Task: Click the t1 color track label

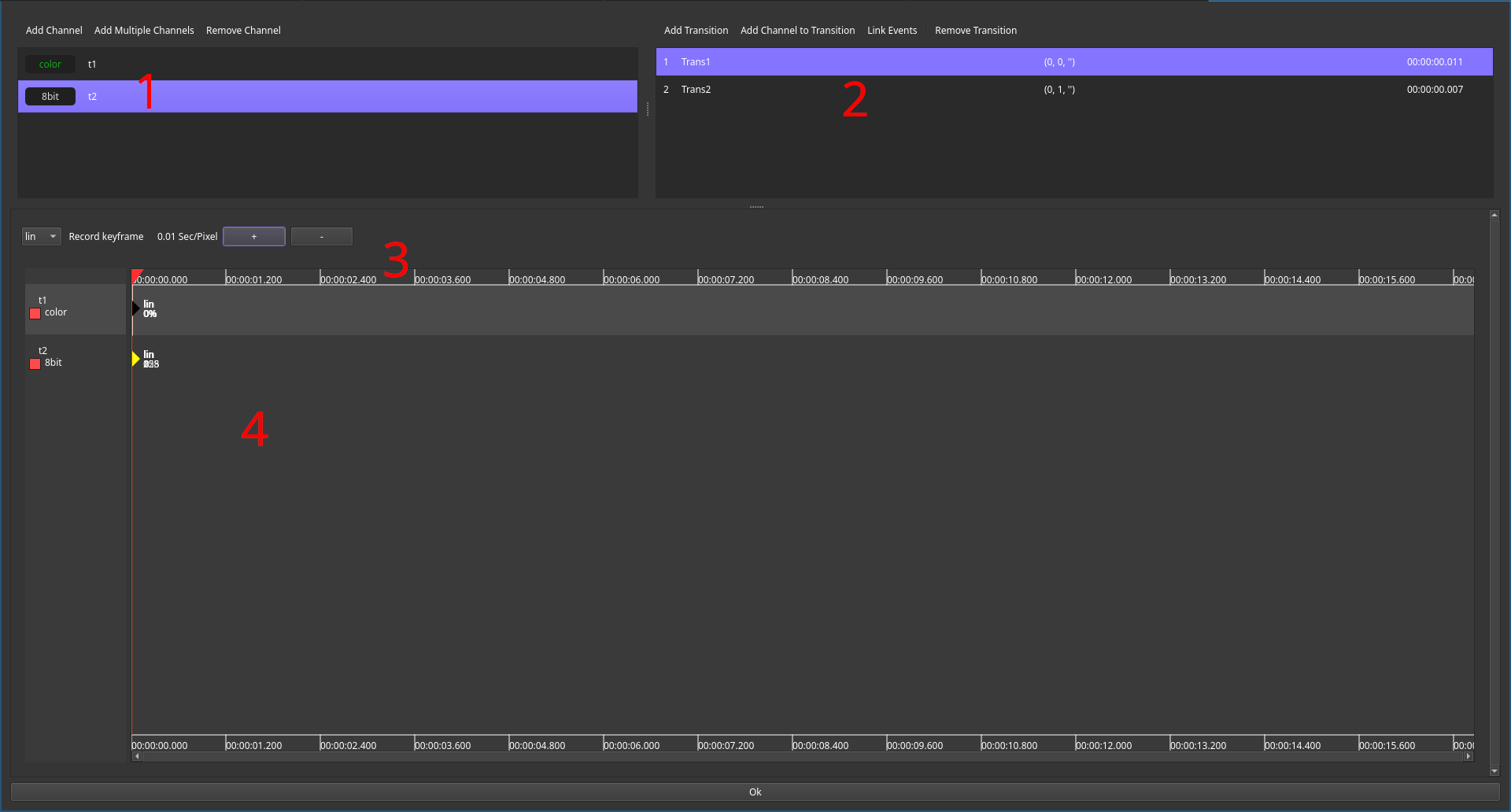Action: pos(76,309)
